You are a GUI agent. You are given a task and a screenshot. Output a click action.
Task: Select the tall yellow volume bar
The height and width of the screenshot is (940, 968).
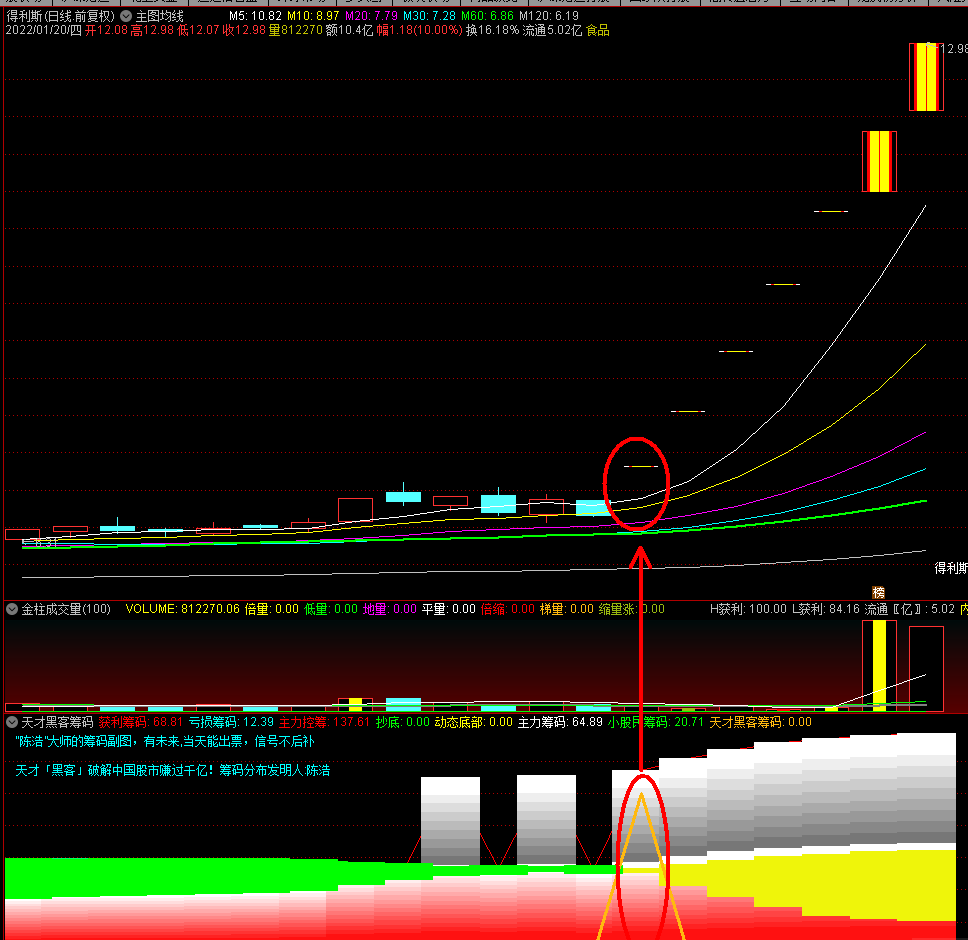point(879,665)
